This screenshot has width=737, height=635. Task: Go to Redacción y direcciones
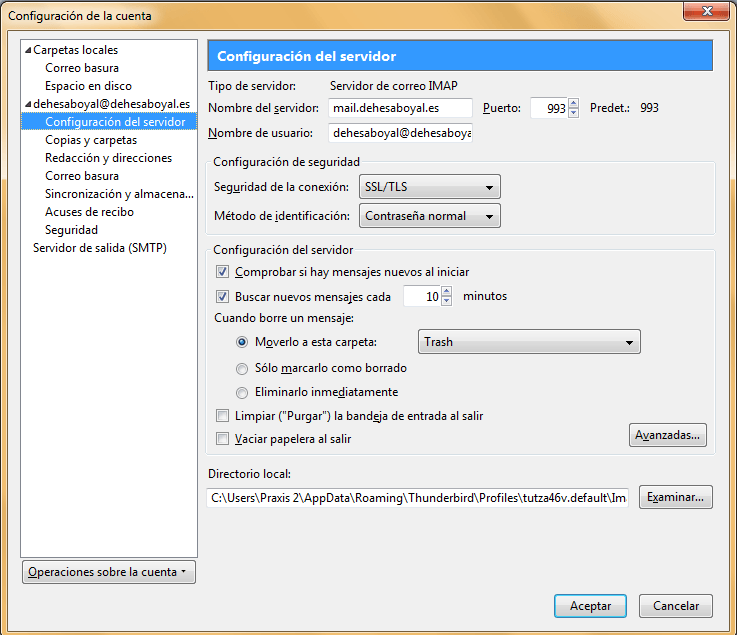point(109,158)
